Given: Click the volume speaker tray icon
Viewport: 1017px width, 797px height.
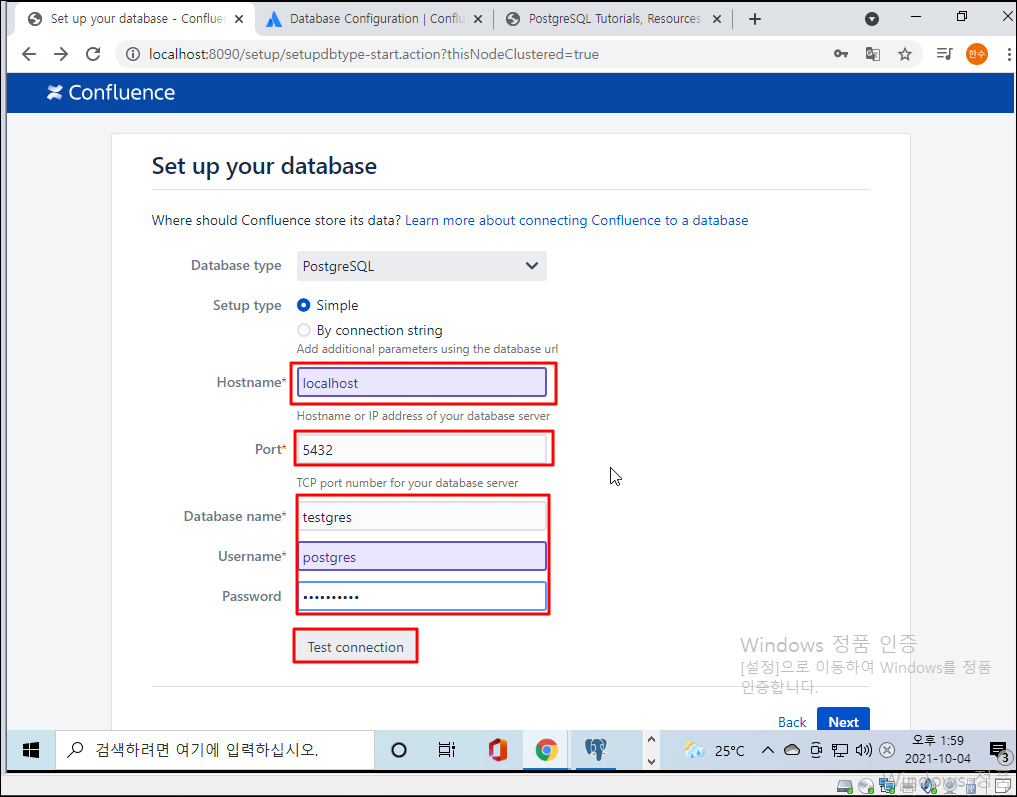Looking at the screenshot, I should 863,750.
